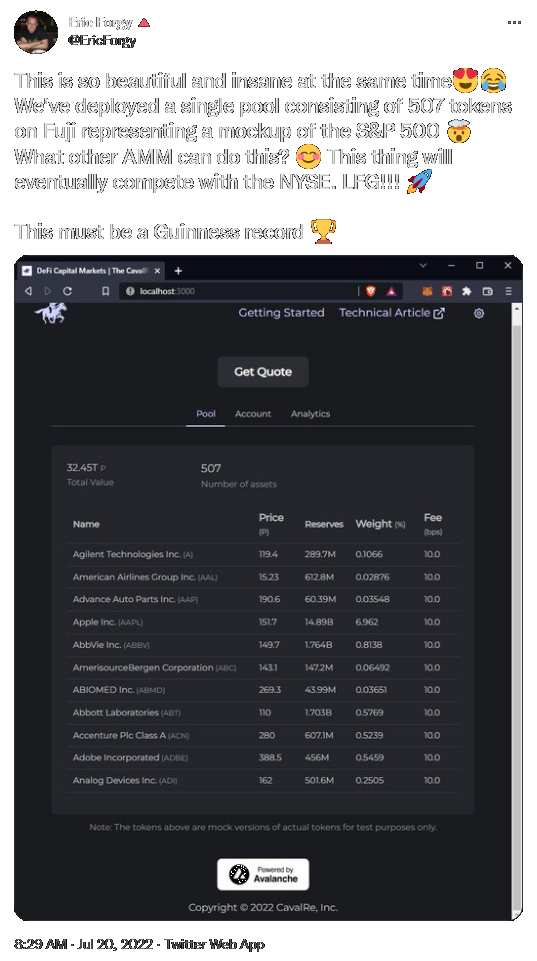537x961 pixels.
Task: Click the Weight (%) column header
Action: click(380, 524)
